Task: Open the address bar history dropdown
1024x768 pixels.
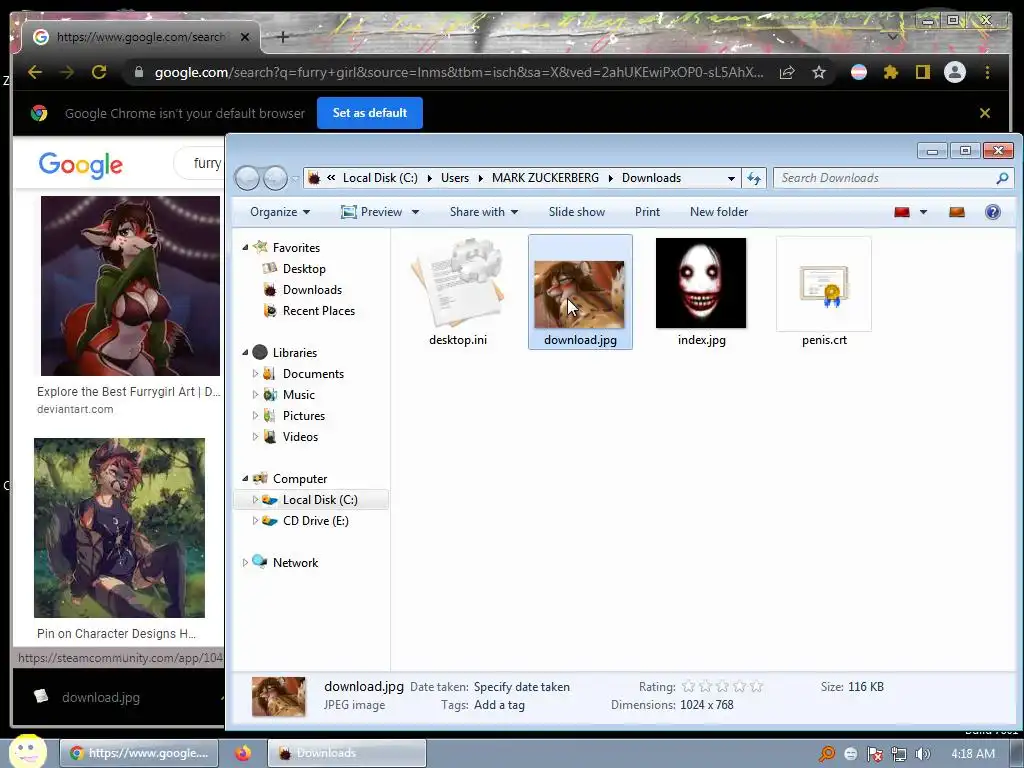Action: [x=731, y=178]
